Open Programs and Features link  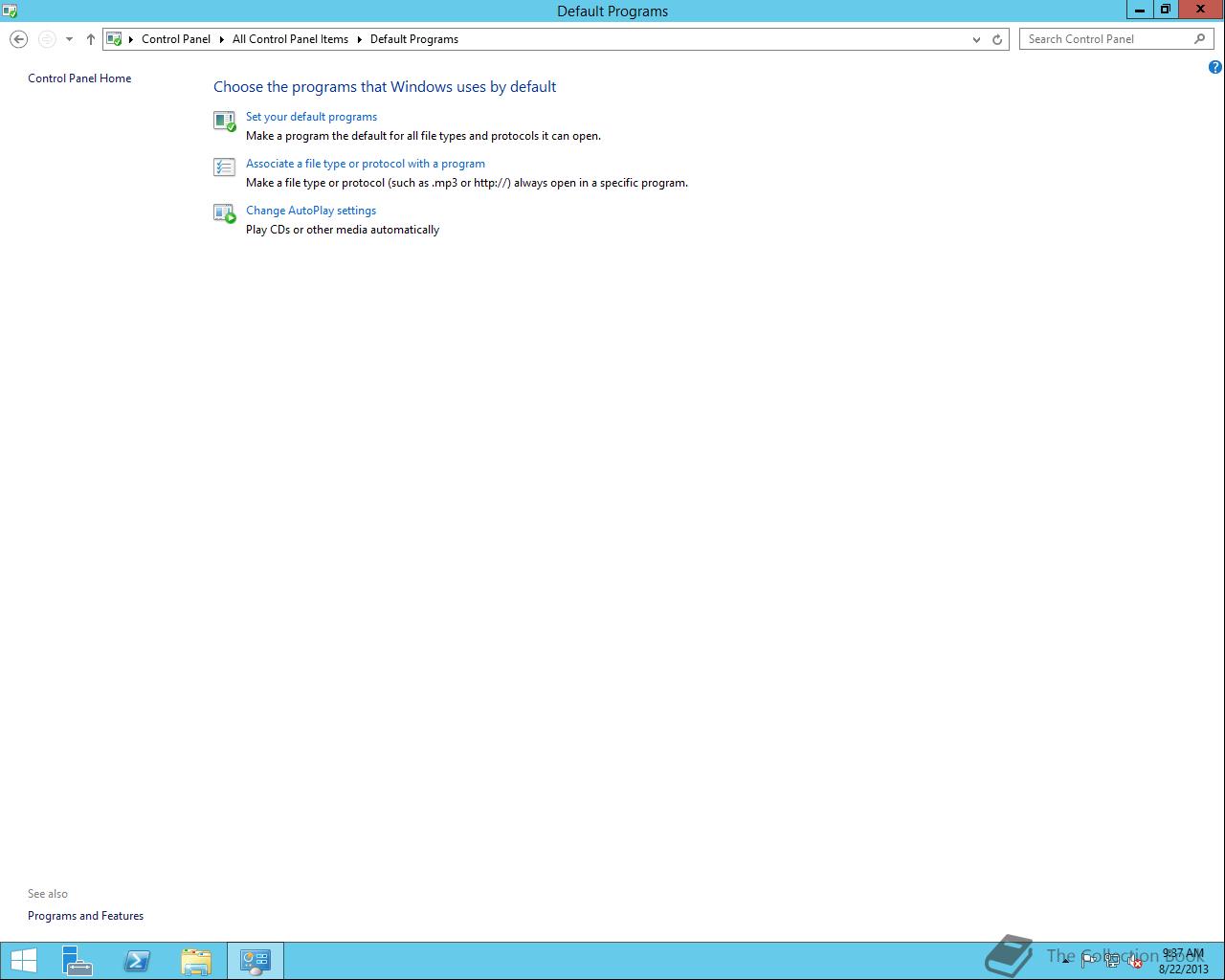pyautogui.click(x=85, y=916)
